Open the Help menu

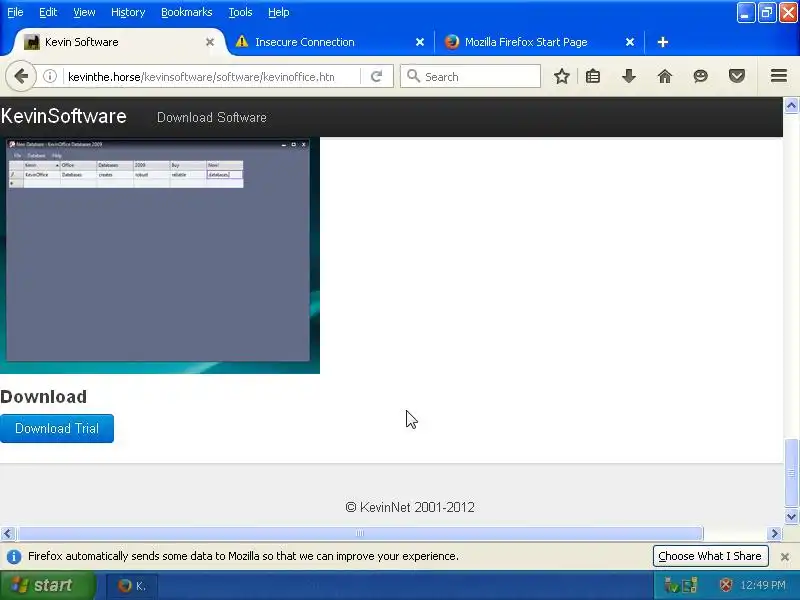(x=279, y=12)
